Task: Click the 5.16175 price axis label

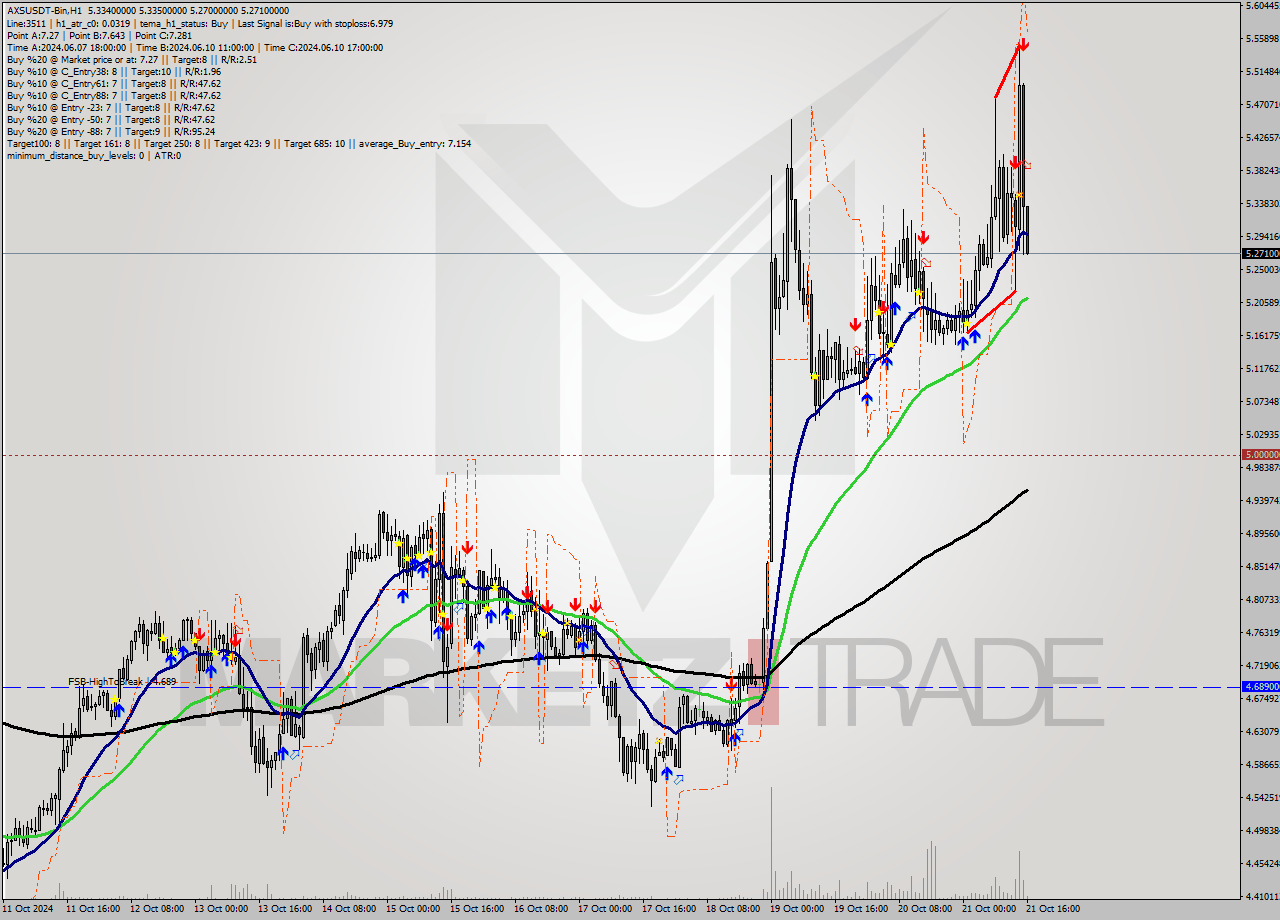Action: (1261, 335)
